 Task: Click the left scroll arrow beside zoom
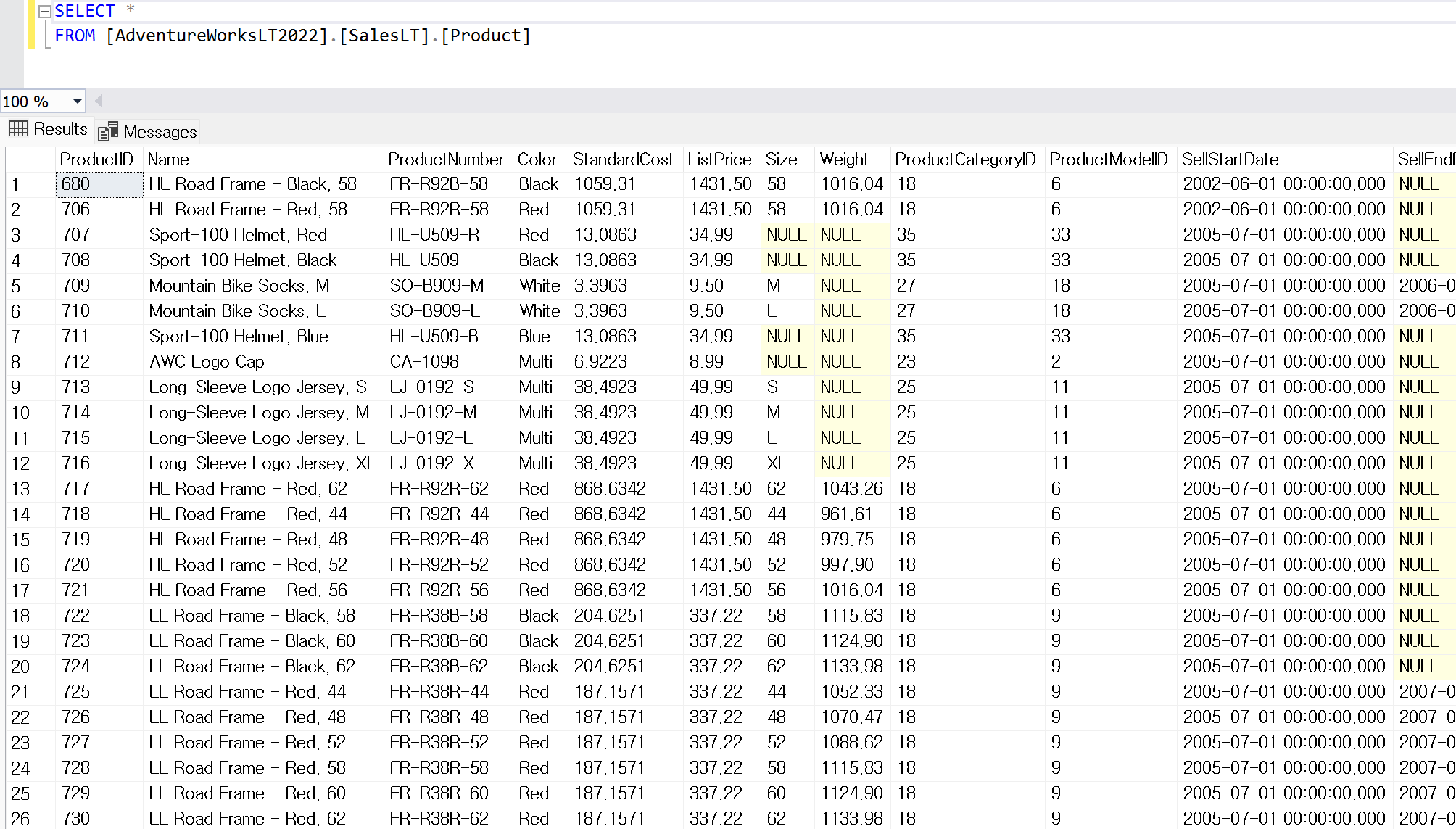coord(99,102)
